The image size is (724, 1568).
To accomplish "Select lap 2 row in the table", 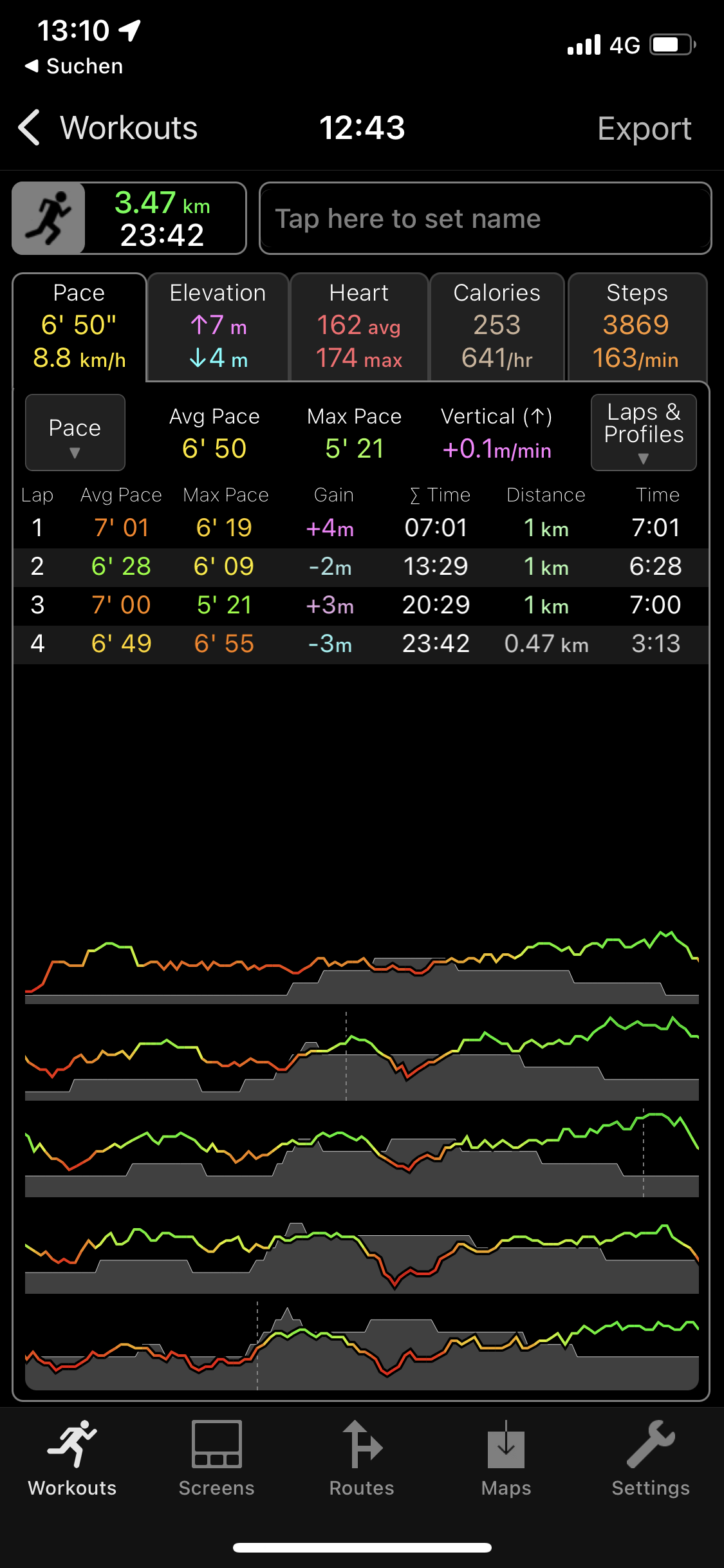I will pos(360,566).
